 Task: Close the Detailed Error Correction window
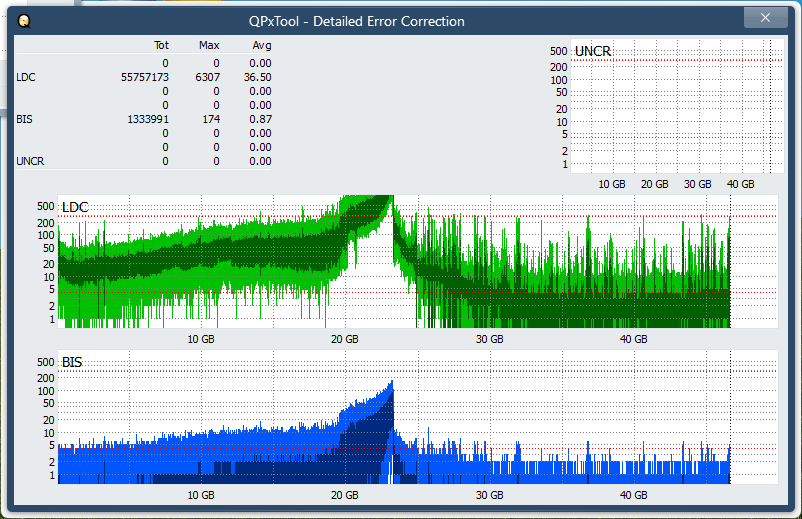pos(765,18)
